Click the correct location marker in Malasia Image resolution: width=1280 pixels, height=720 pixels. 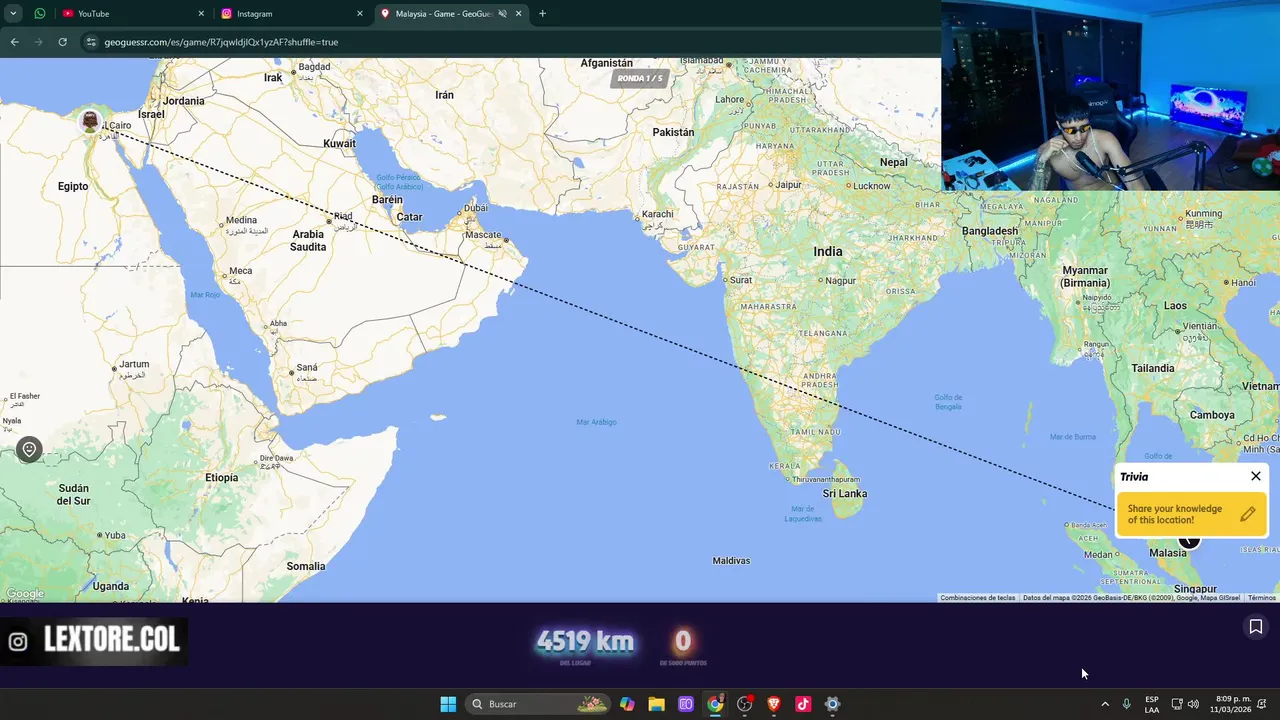tap(1188, 542)
